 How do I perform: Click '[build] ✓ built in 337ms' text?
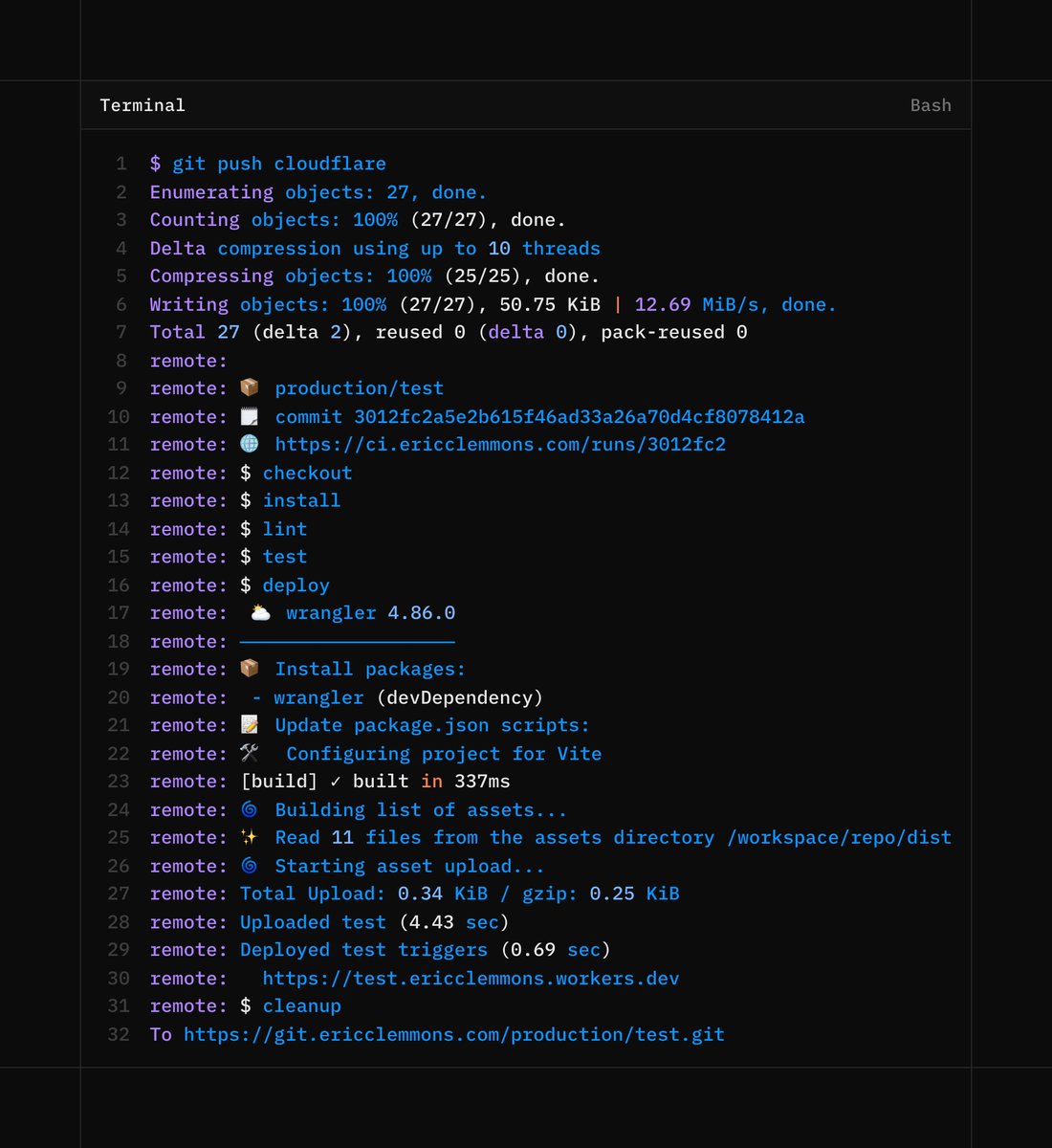pyautogui.click(x=376, y=782)
